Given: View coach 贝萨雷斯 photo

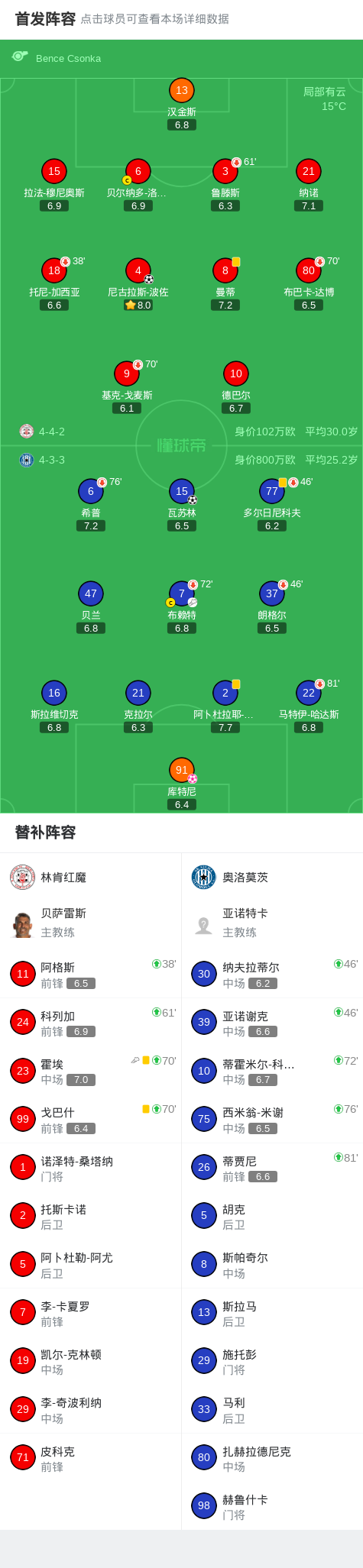Looking at the screenshot, I should (23, 925).
